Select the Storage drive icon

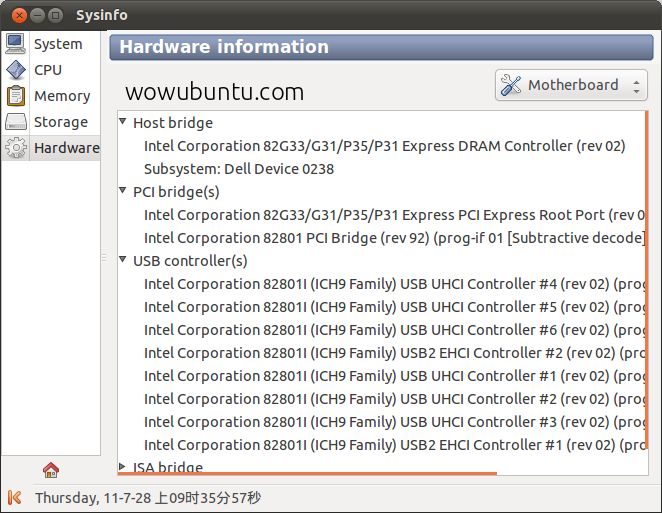(x=16, y=122)
